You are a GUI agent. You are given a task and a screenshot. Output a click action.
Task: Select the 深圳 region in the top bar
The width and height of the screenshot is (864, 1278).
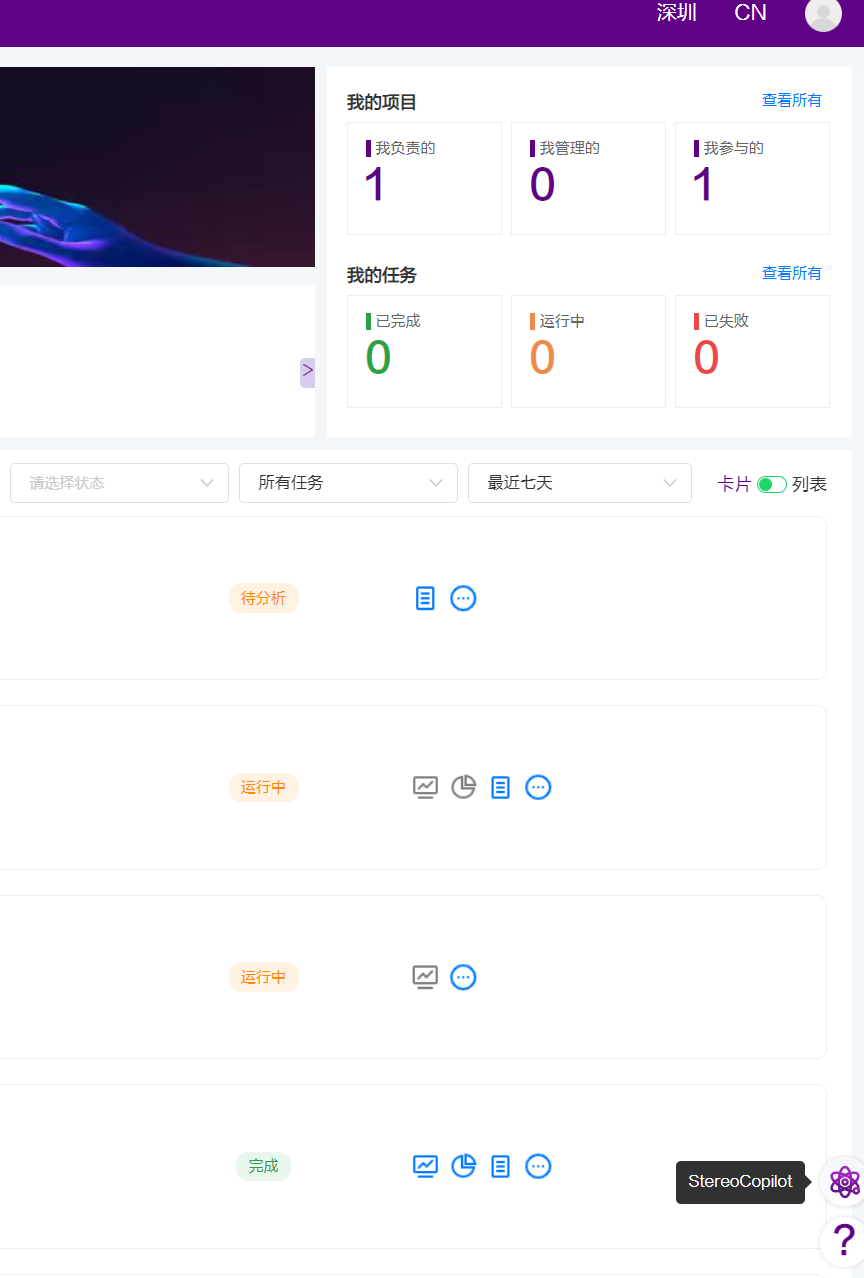676,13
